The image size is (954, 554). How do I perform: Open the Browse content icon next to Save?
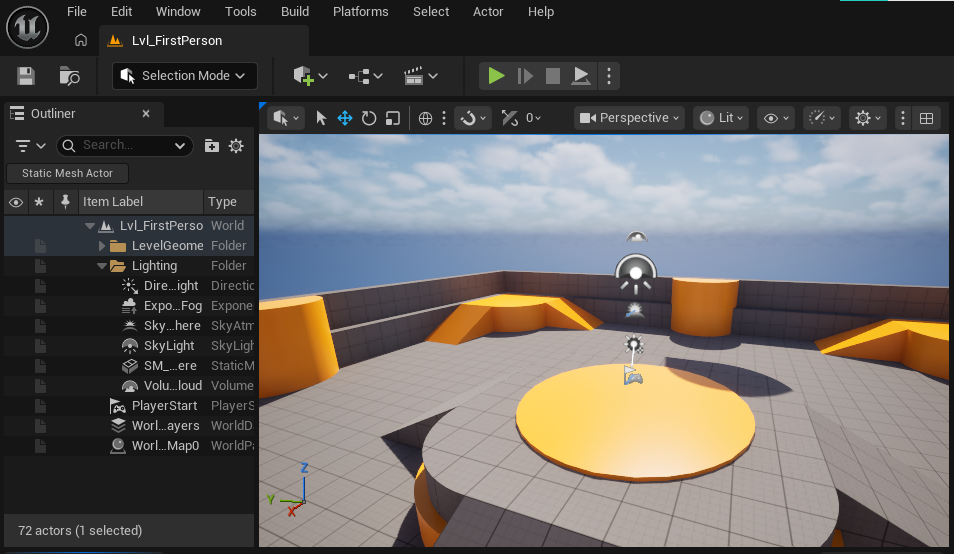[69, 76]
